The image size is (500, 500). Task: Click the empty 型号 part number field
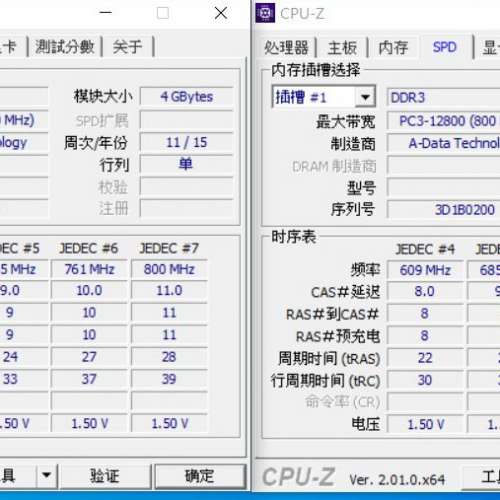pyautogui.click(x=443, y=188)
